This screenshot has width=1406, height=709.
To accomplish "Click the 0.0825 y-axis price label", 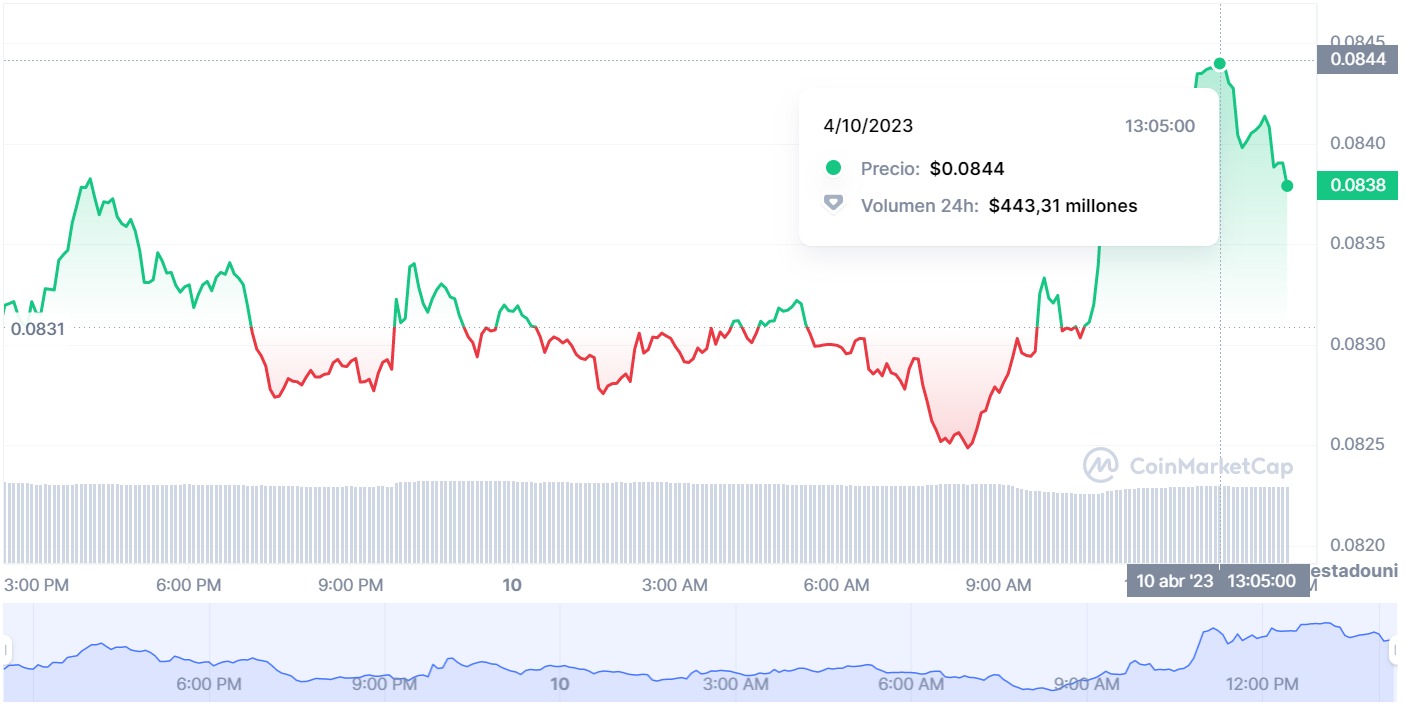I will (1358, 444).
